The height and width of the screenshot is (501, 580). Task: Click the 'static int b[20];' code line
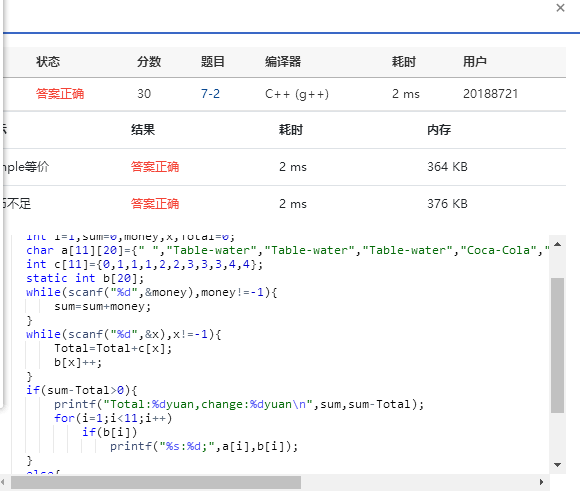[x=85, y=278]
